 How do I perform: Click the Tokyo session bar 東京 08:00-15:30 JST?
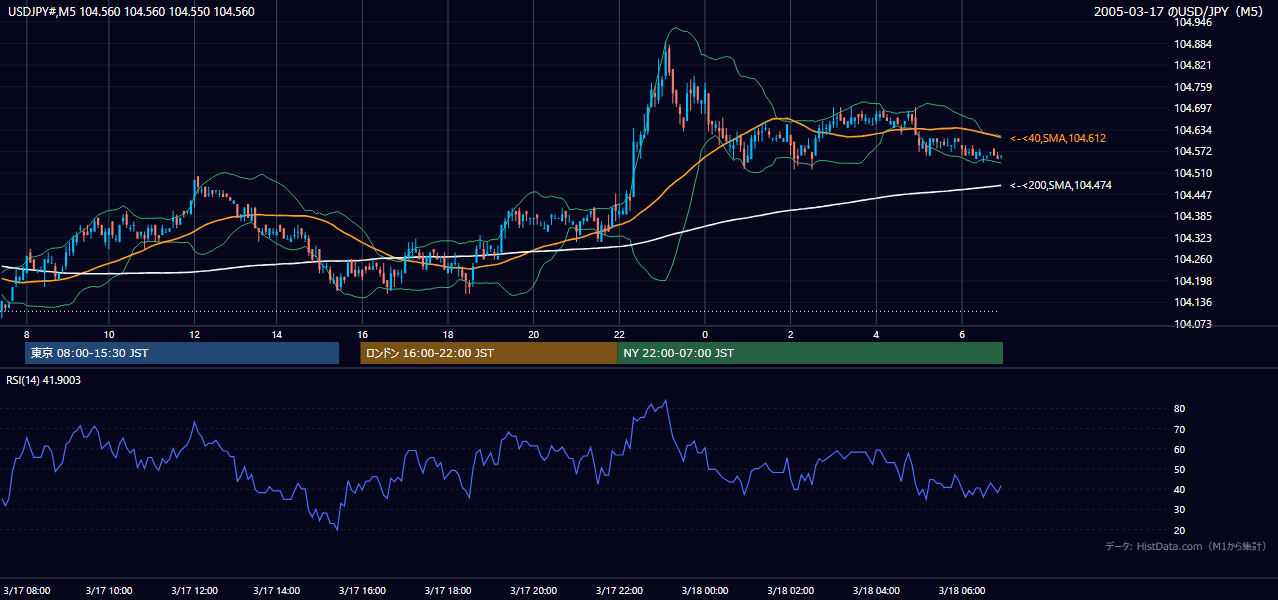182,353
